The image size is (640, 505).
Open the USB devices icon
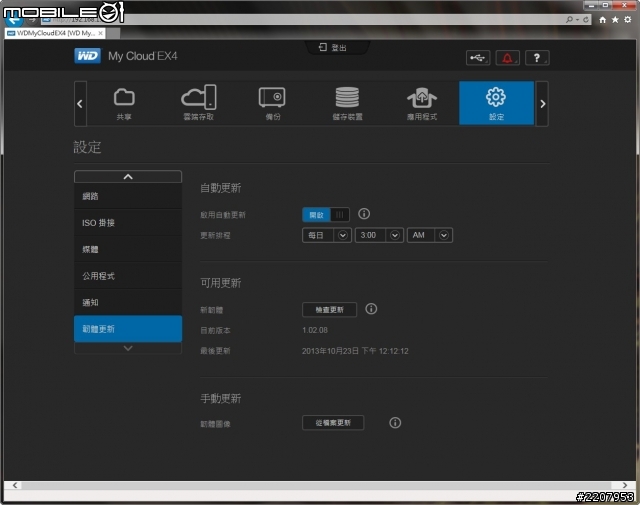[478, 58]
